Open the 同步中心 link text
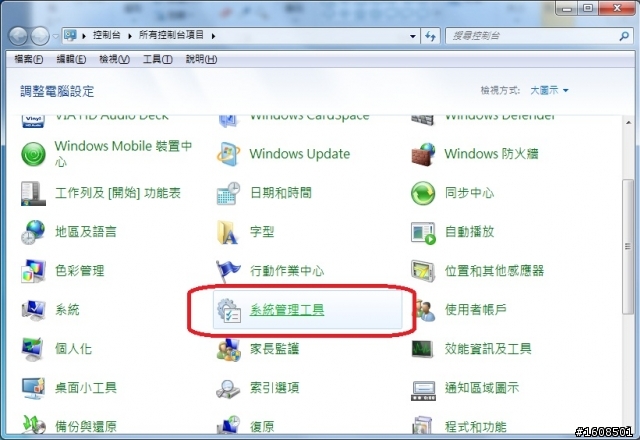The width and height of the screenshot is (640, 440). (x=469, y=193)
